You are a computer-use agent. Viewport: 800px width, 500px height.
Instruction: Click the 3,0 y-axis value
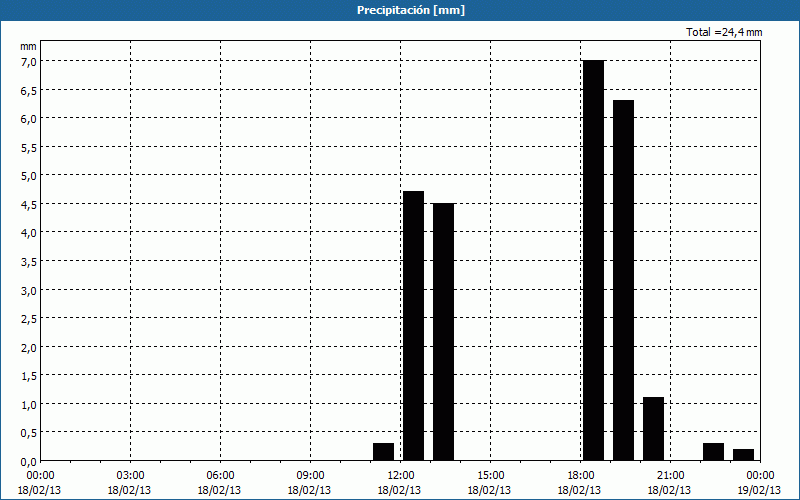[29, 290]
